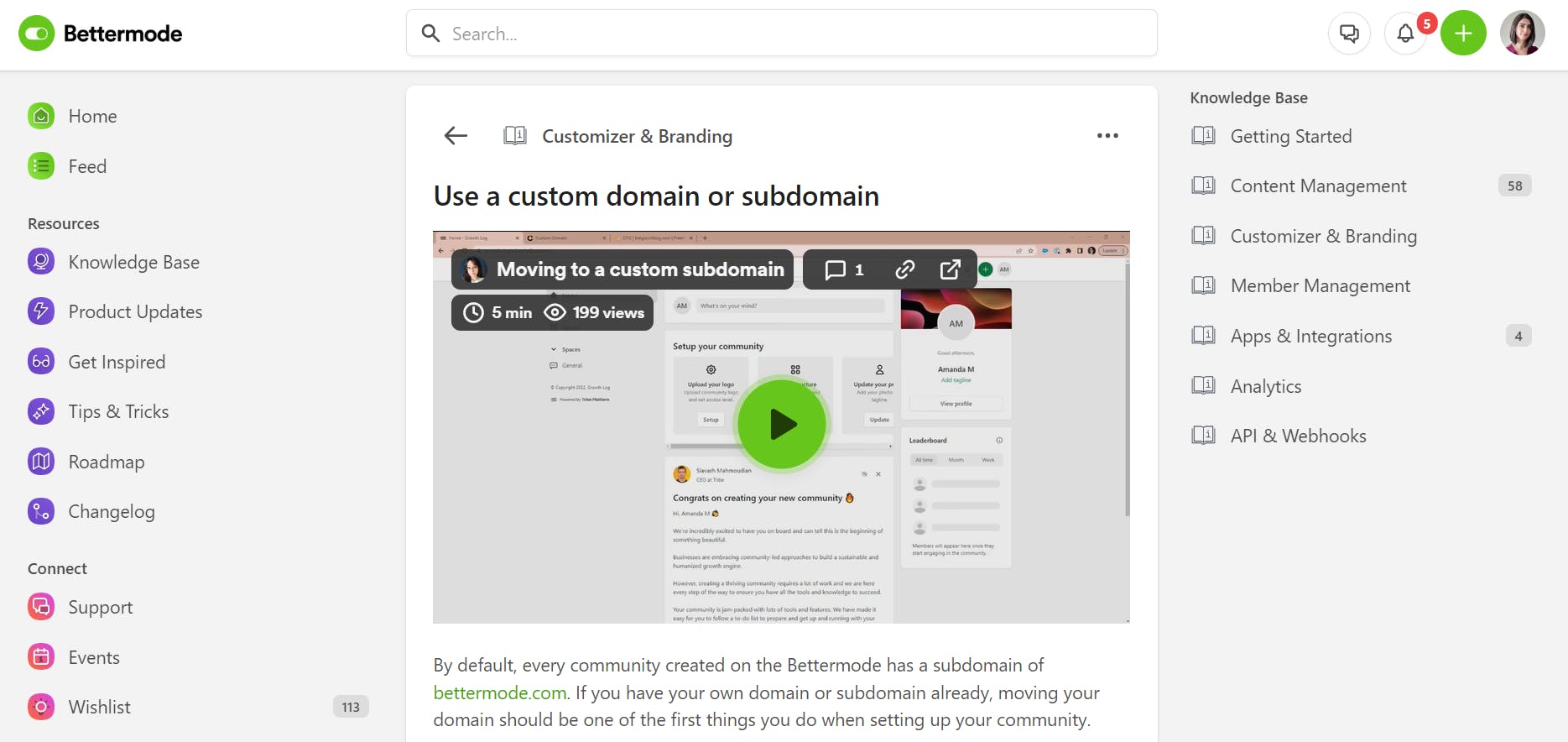1568x742 pixels.
Task: Click the Changelog sidebar icon
Action: coord(41,511)
